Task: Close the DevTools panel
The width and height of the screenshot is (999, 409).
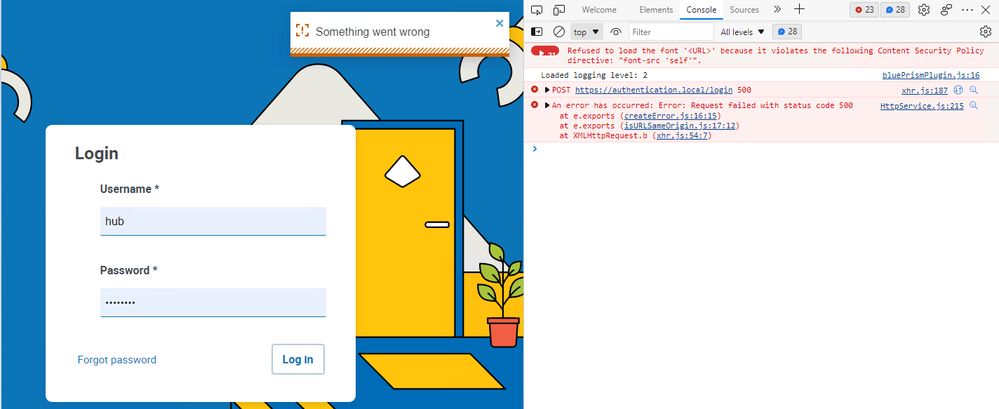Action: click(x=987, y=10)
